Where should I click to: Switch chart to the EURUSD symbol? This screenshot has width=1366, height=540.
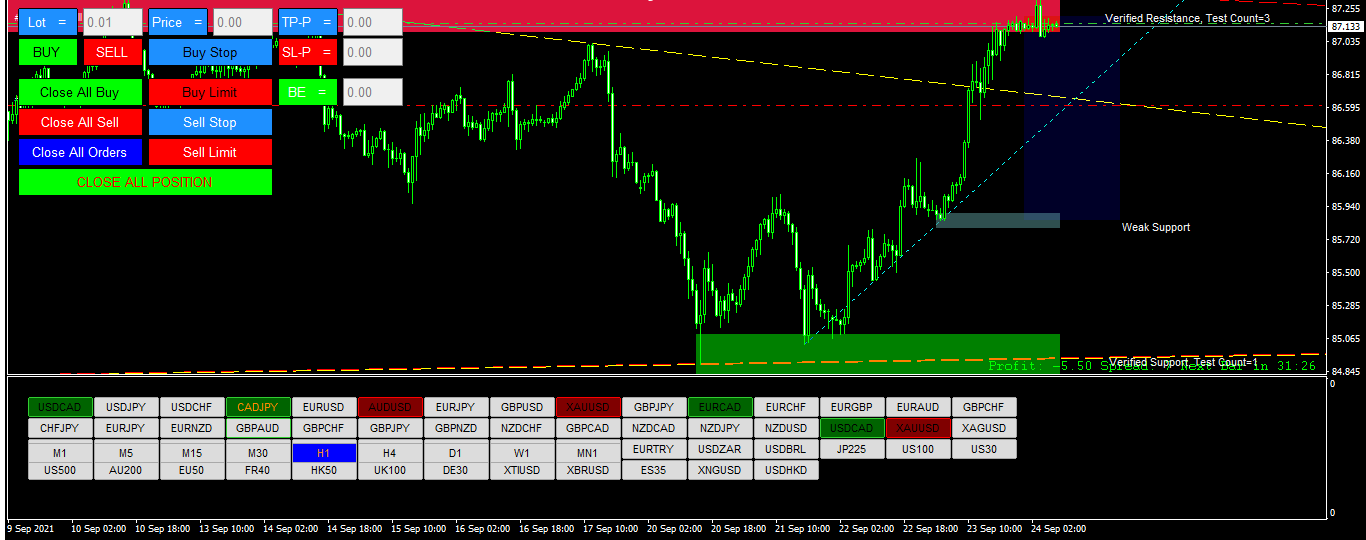tap(323, 407)
